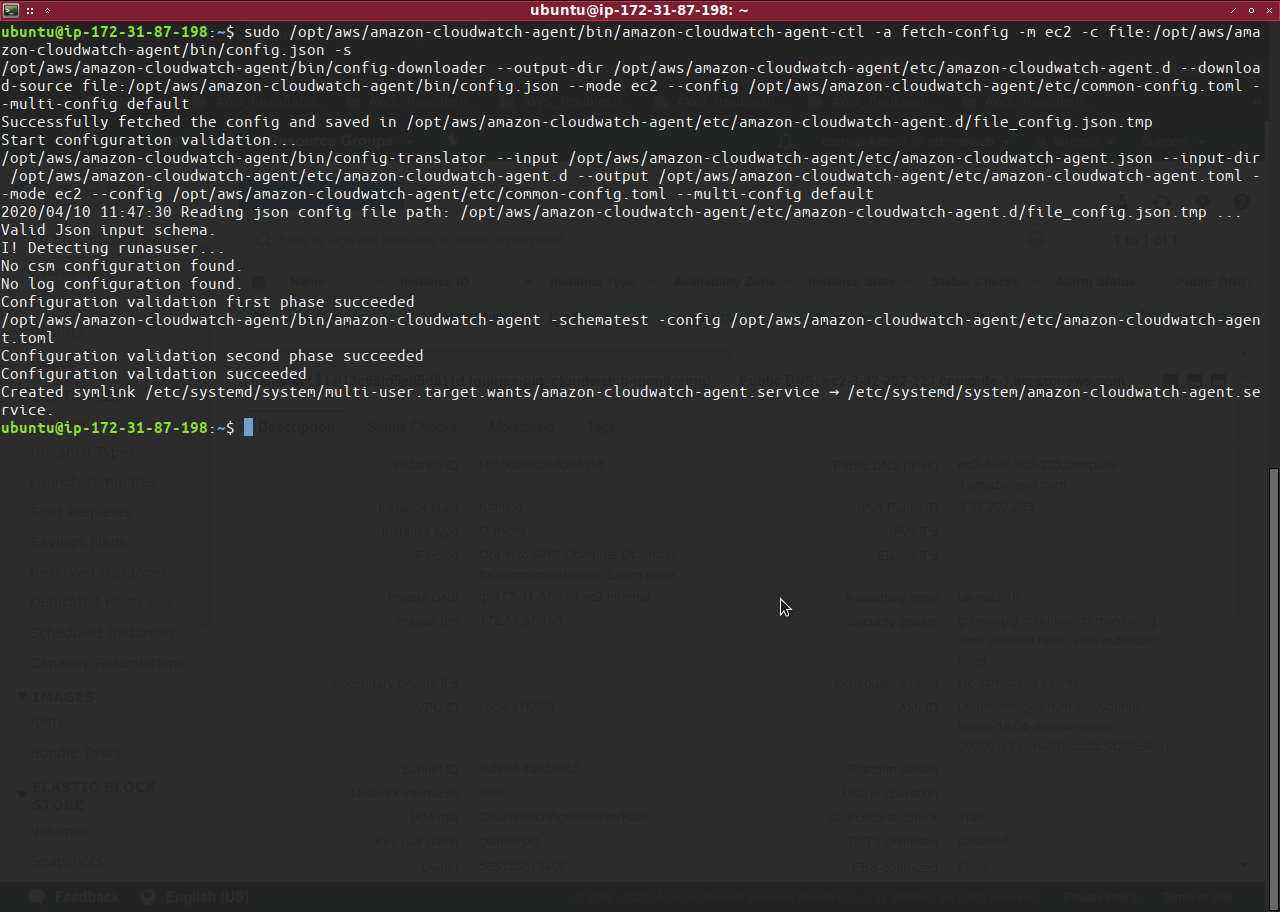Screen dimensions: 1280x912
Task: Click the sticky-window dots icon in the title bar
Action: (x=29, y=9)
